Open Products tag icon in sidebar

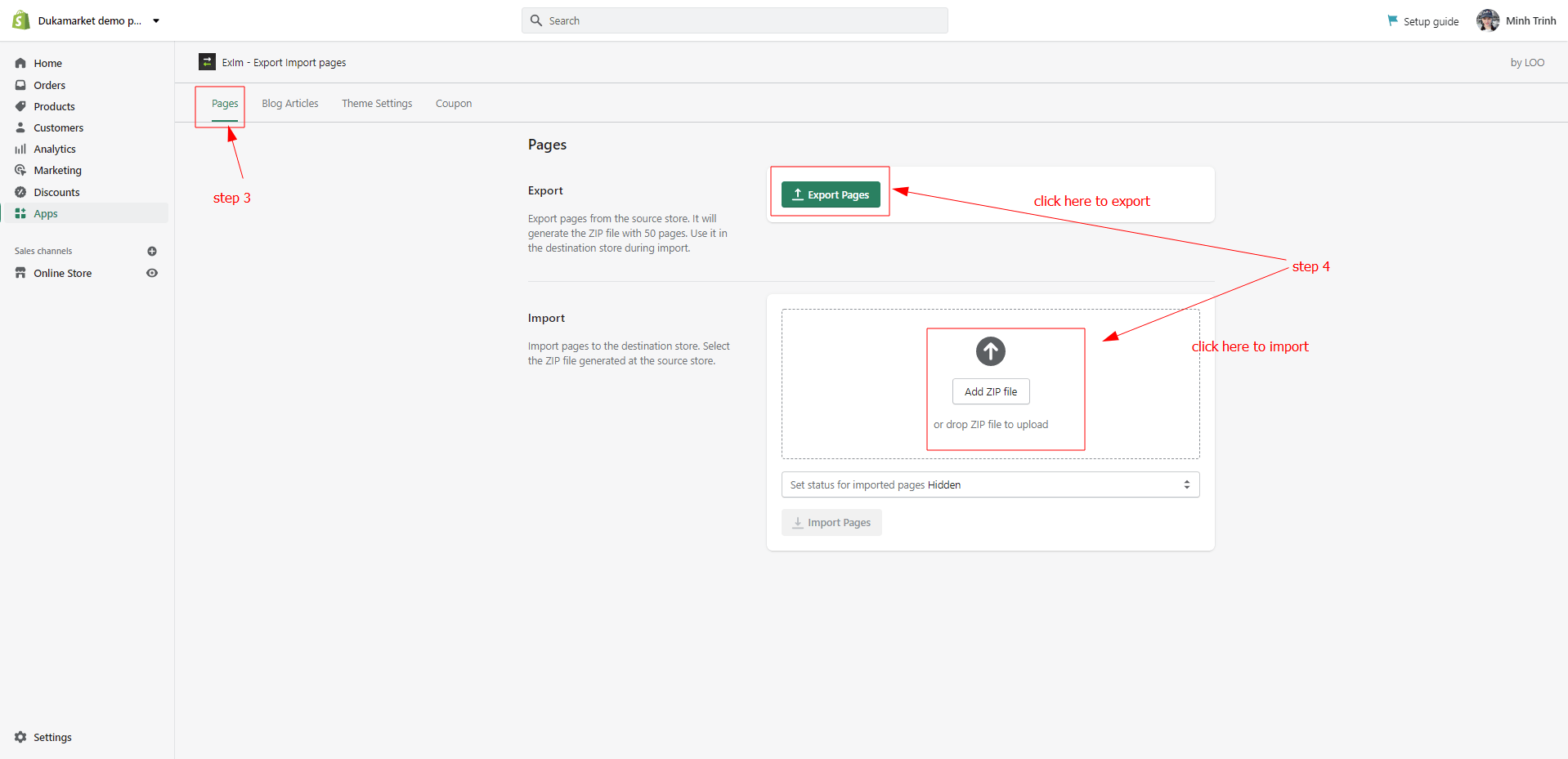tap(20, 106)
